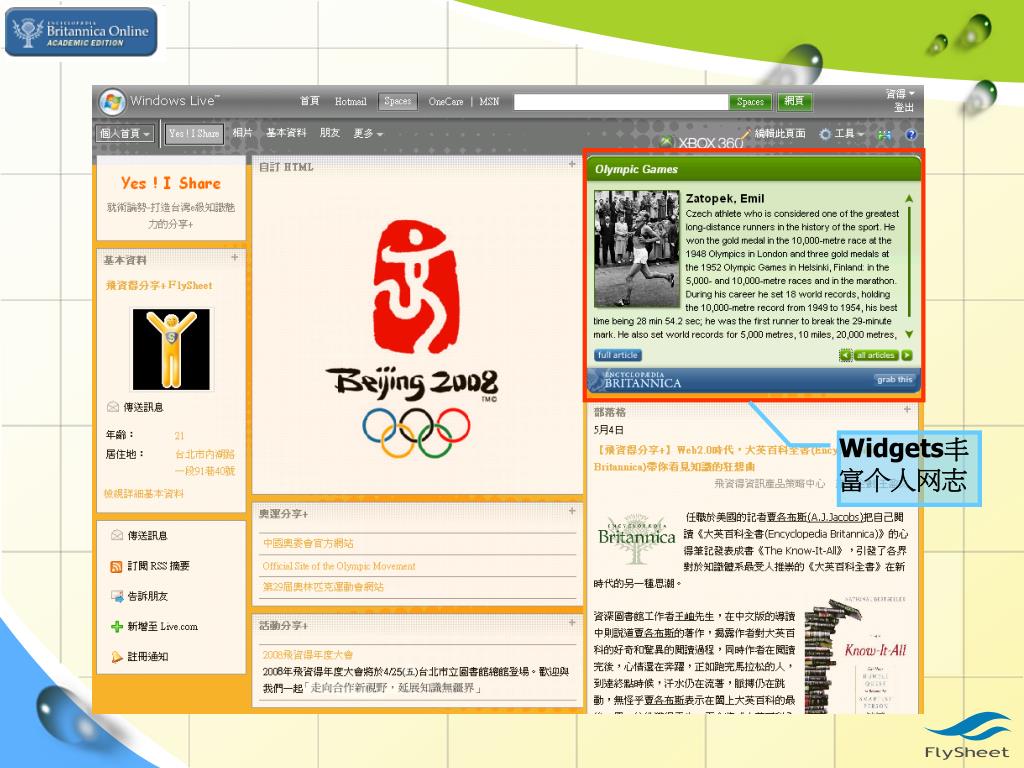Open the help question mark icon
This screenshot has height=768, width=1024.
(911, 135)
